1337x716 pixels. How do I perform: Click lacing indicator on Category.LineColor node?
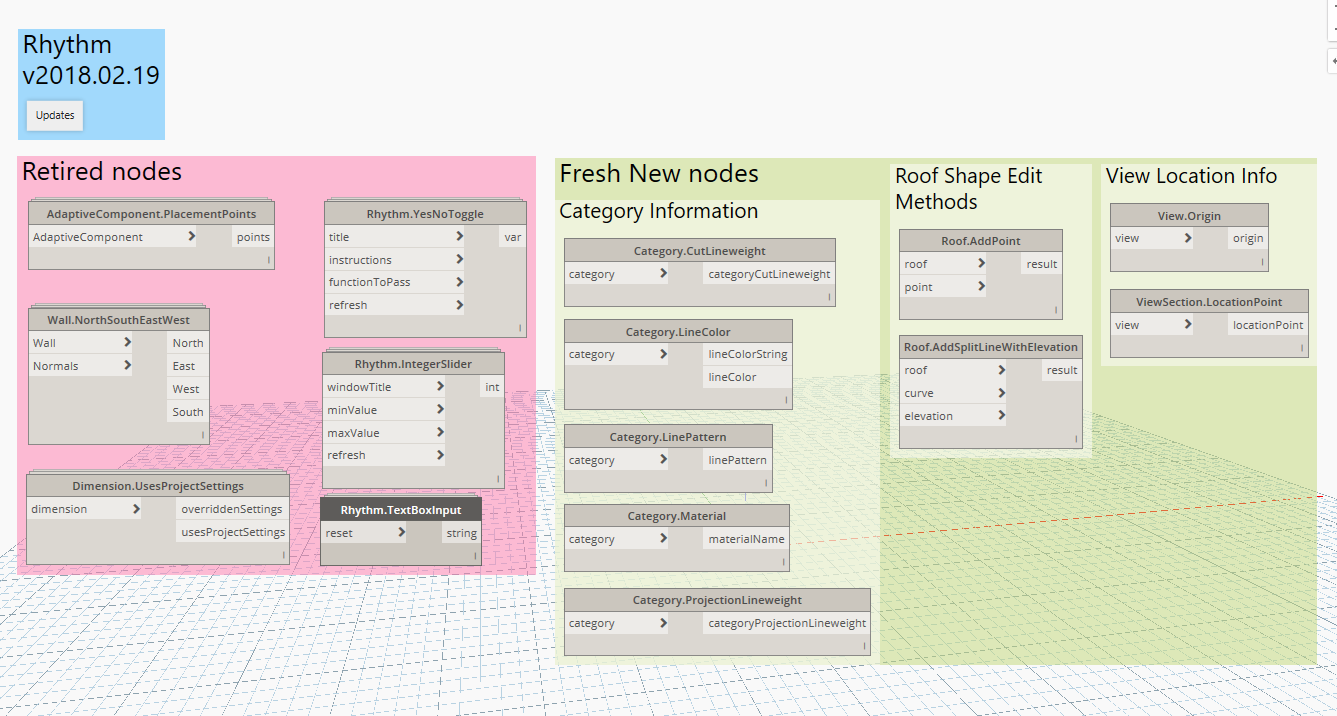(x=786, y=399)
